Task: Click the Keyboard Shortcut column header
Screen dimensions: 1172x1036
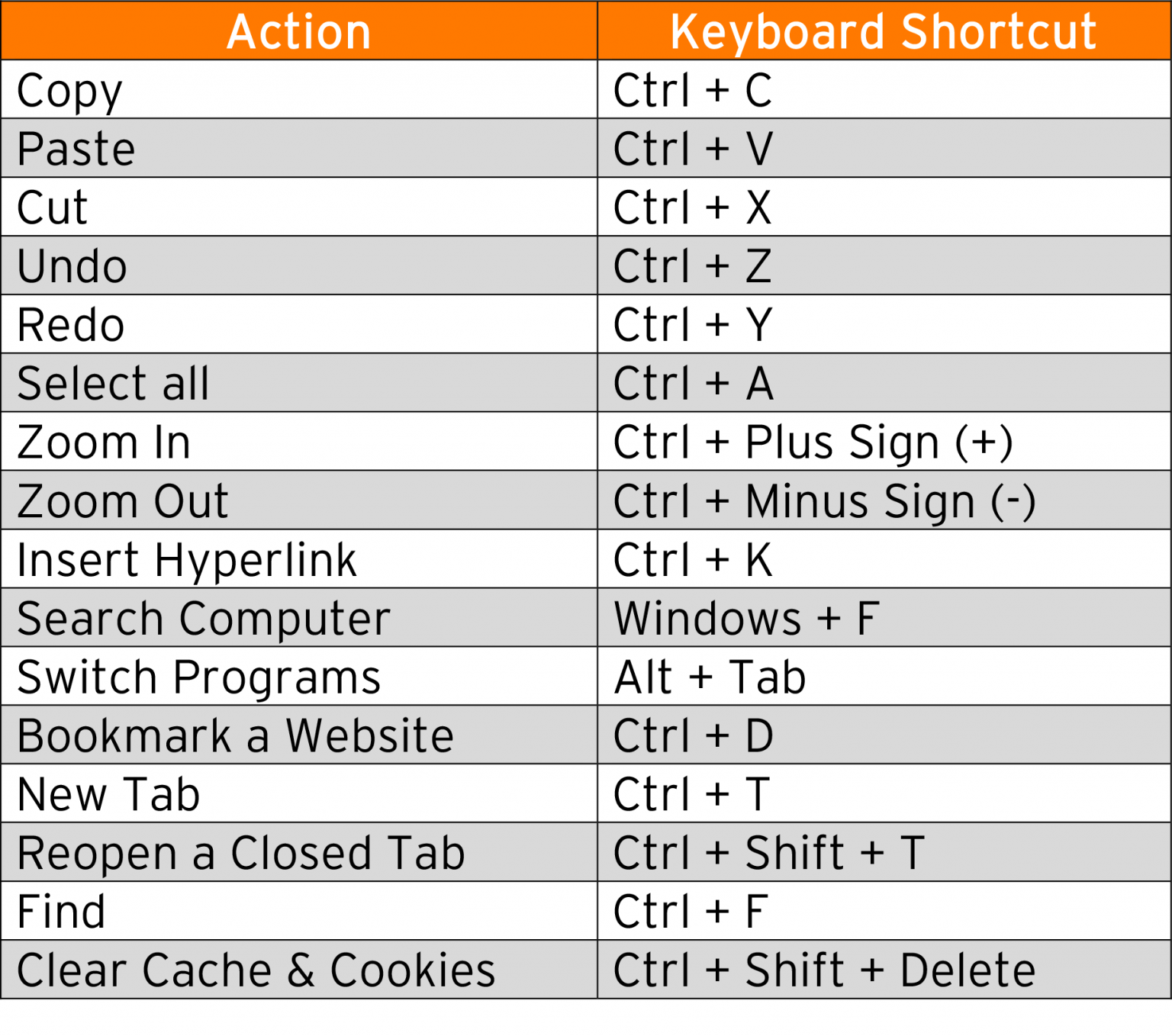Action: pos(884,31)
